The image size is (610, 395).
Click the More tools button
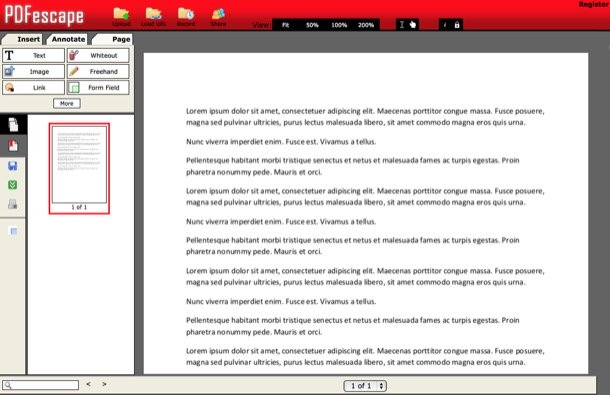tap(67, 104)
